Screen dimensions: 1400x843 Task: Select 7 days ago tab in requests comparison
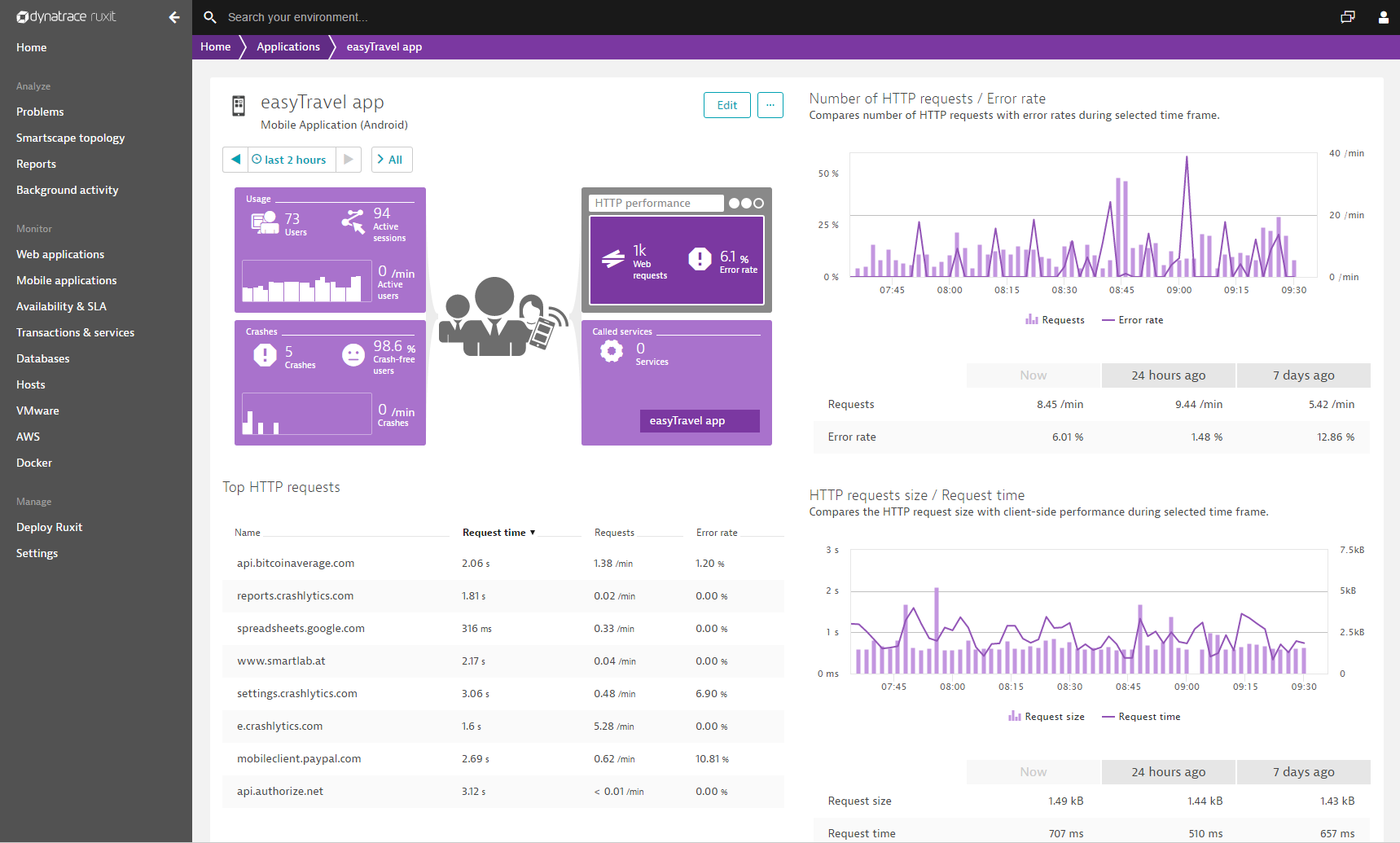[x=1304, y=375]
